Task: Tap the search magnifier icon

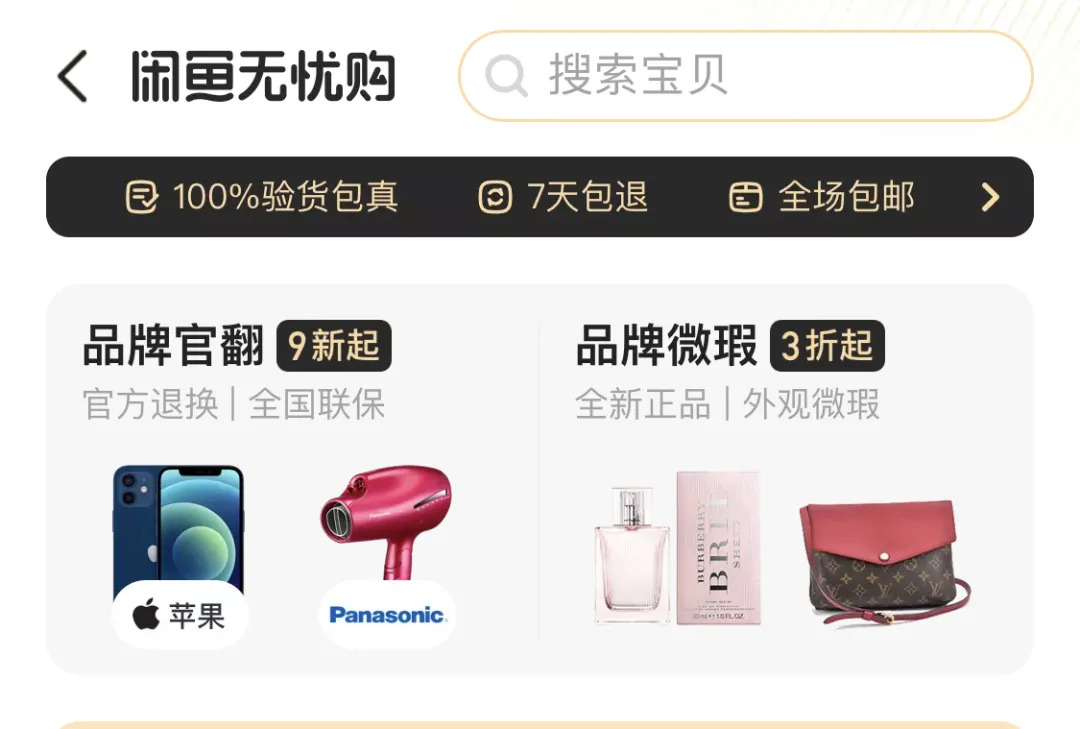Action: pos(506,76)
